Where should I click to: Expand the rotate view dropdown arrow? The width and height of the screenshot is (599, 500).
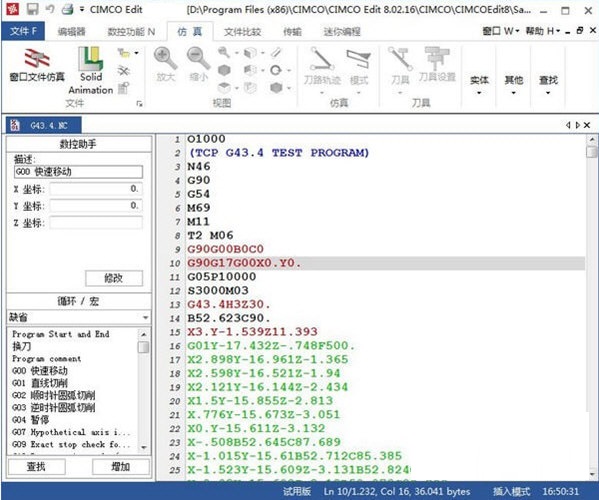click(289, 70)
